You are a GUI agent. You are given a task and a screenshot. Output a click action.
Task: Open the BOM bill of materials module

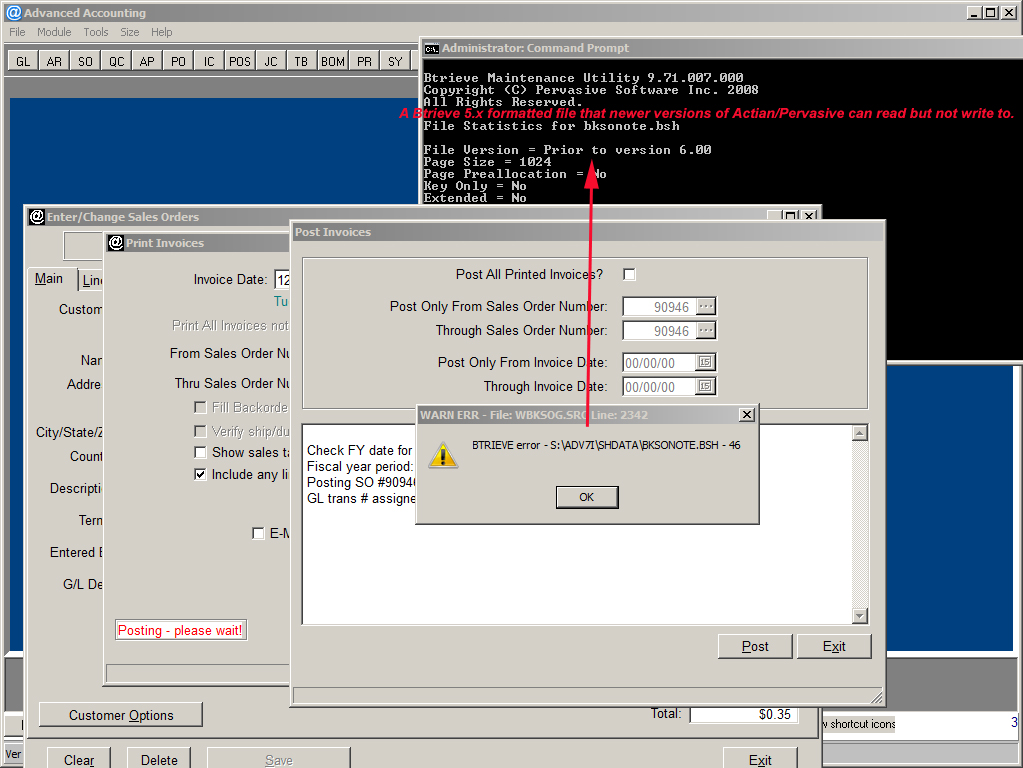pyautogui.click(x=332, y=60)
